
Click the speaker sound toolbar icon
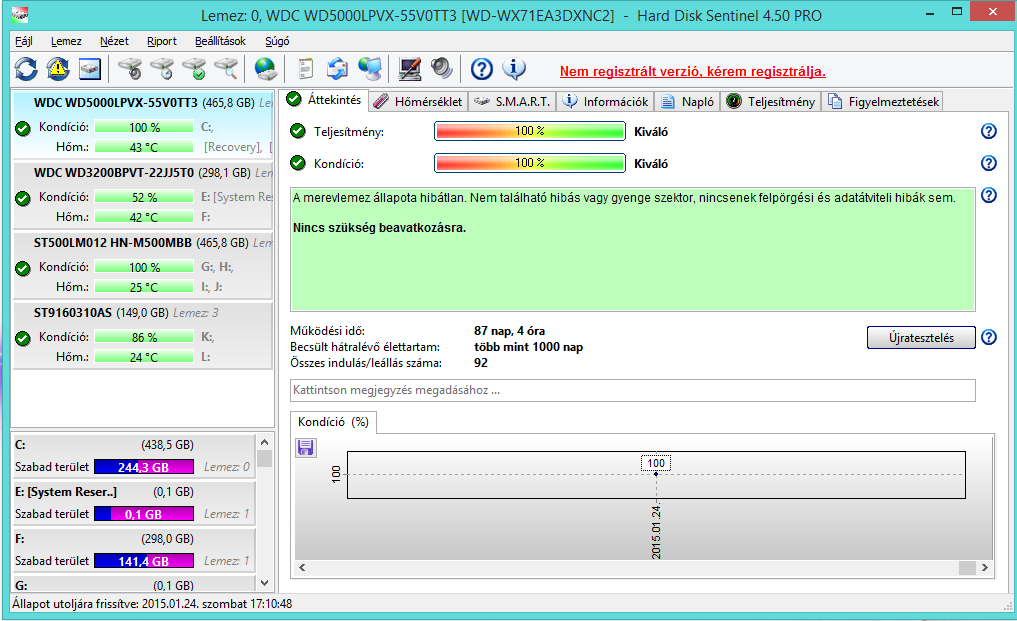click(x=442, y=69)
